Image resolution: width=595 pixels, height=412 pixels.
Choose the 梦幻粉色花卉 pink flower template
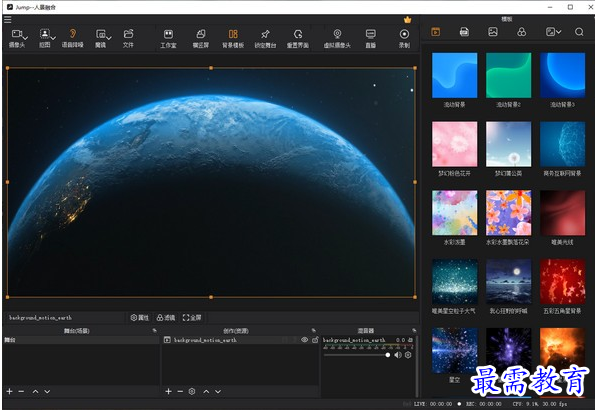click(455, 144)
